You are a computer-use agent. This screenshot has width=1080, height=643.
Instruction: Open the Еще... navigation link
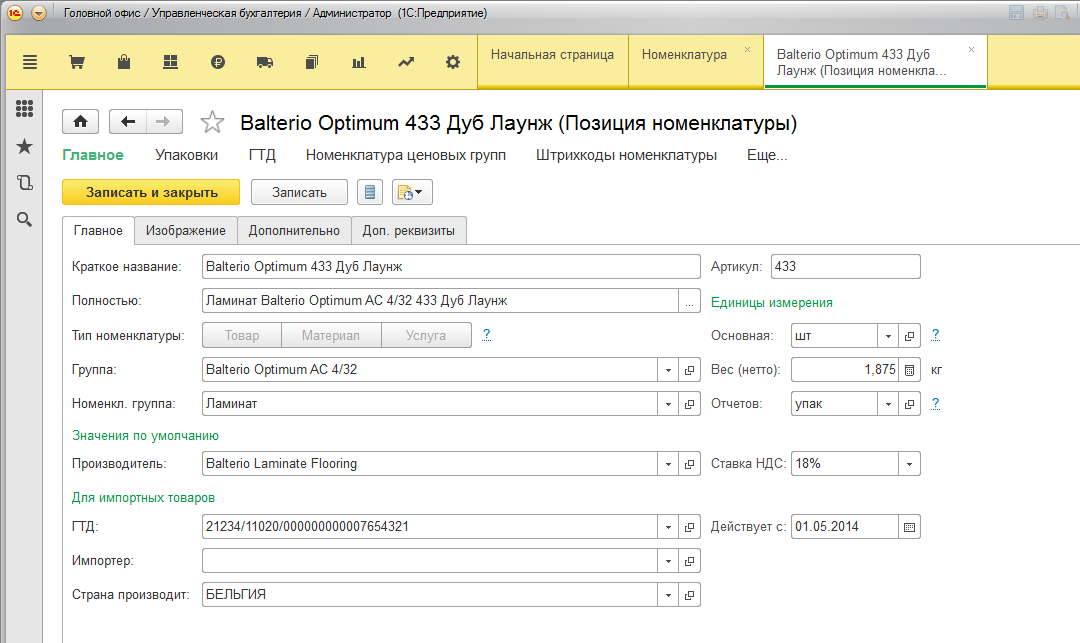click(x=767, y=156)
